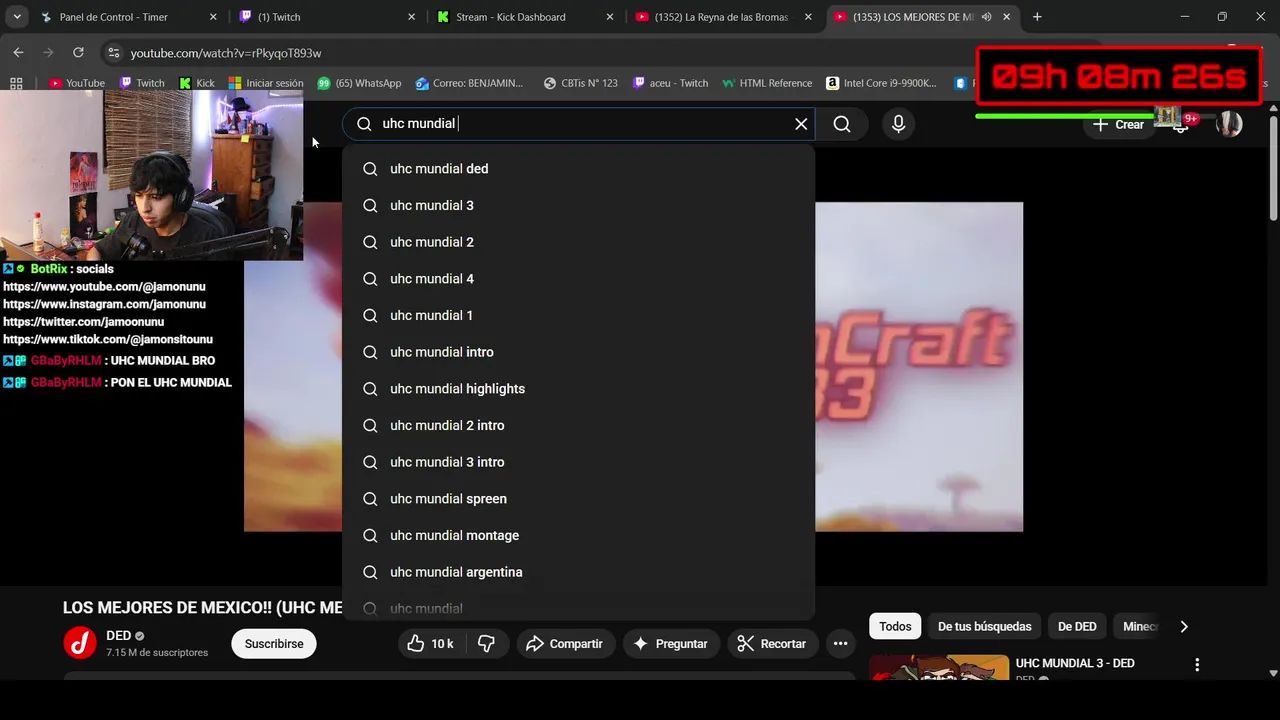Open more actions three-dot menu
1280x720 pixels.
(841, 644)
